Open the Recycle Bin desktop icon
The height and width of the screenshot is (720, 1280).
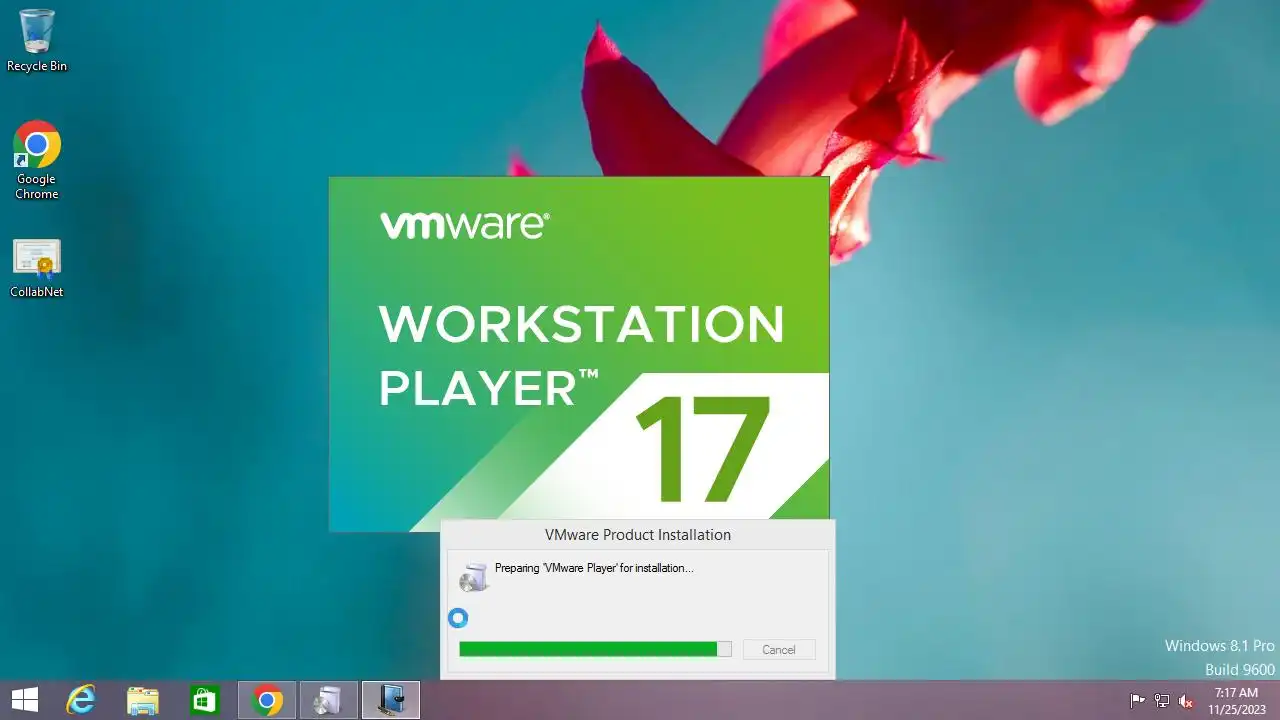pyautogui.click(x=37, y=40)
